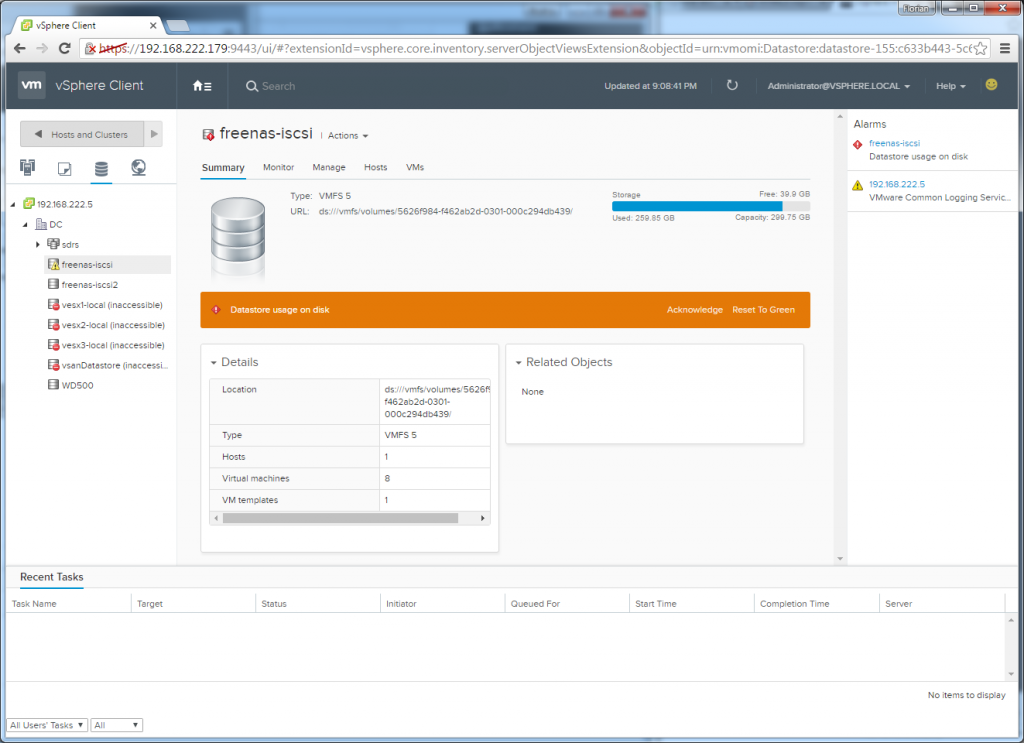The width and height of the screenshot is (1024, 743).
Task: Open the Hosts tab
Action: [375, 167]
